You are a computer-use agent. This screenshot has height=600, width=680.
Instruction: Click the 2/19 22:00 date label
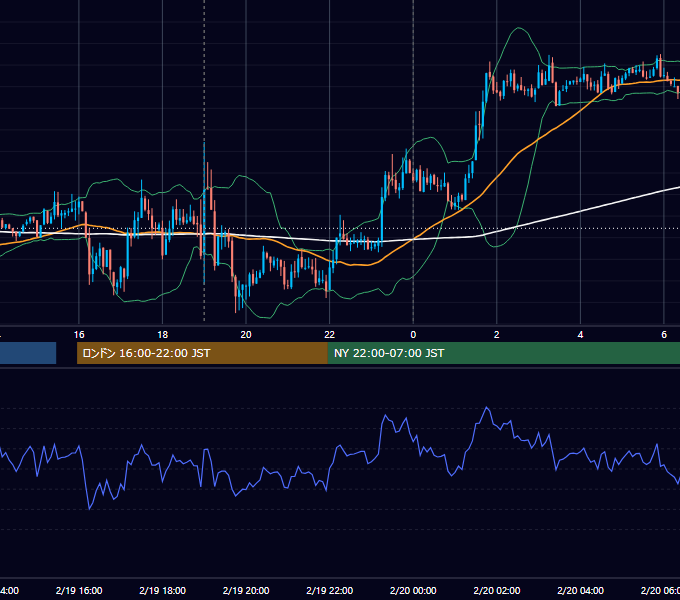[330, 590]
